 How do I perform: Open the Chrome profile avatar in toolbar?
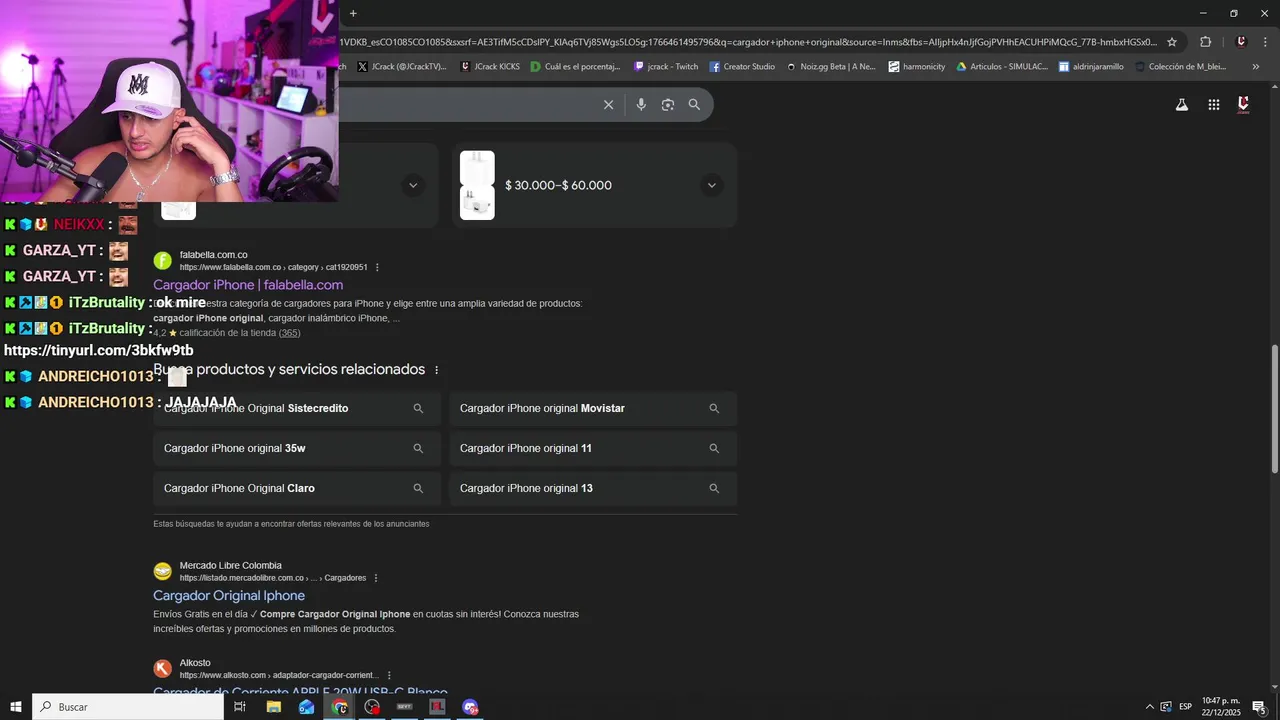[1241, 42]
